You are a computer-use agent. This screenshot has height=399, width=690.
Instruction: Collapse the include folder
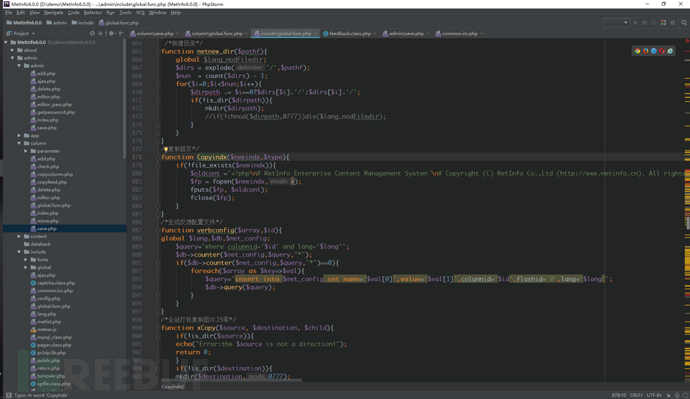point(19,252)
